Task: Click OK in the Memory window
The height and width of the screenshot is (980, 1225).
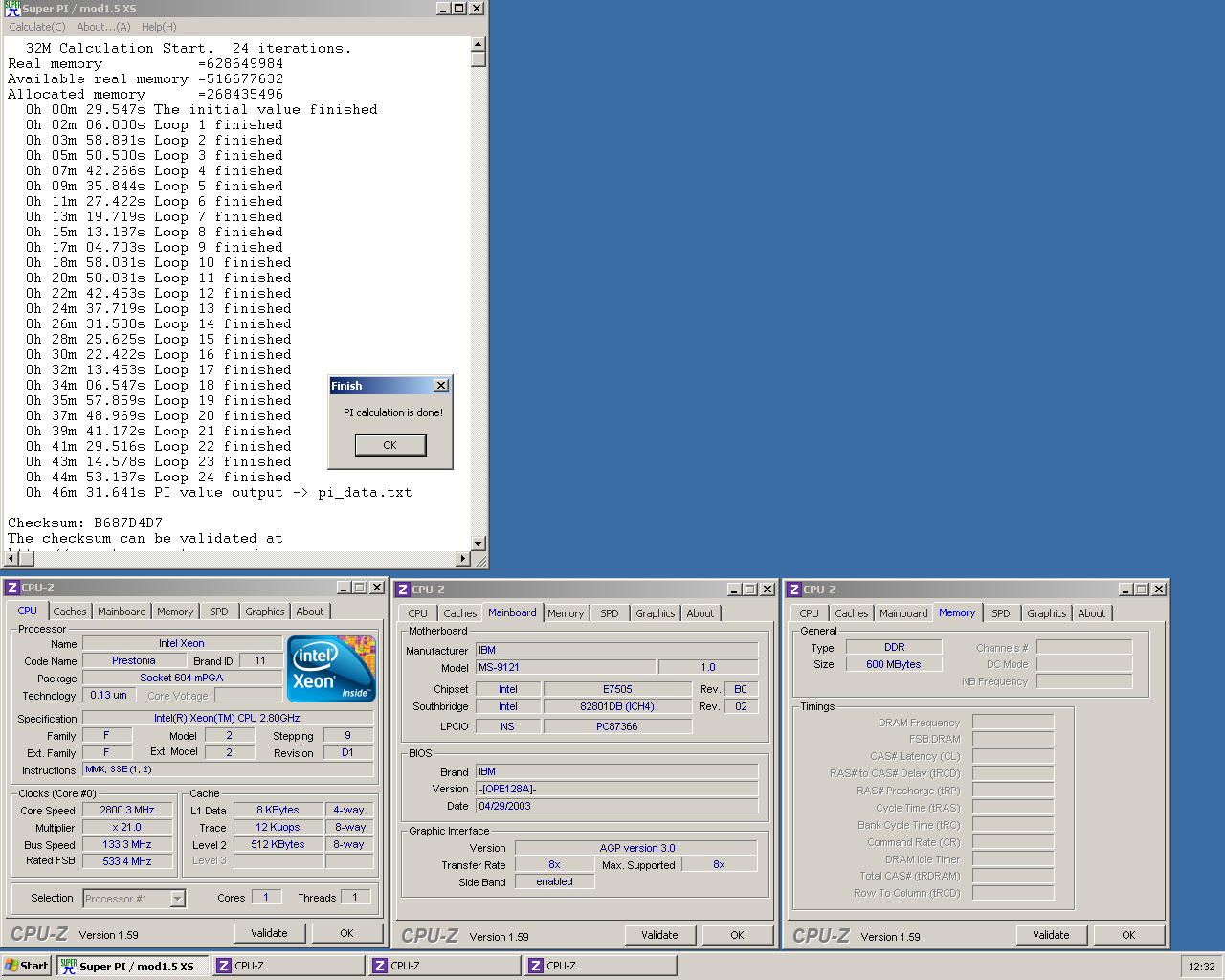Action: pyautogui.click(x=1128, y=935)
